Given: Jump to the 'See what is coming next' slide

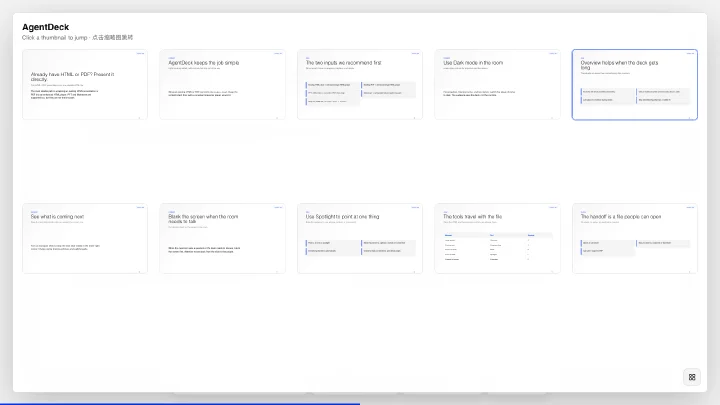Looking at the screenshot, I should [x=85, y=238].
